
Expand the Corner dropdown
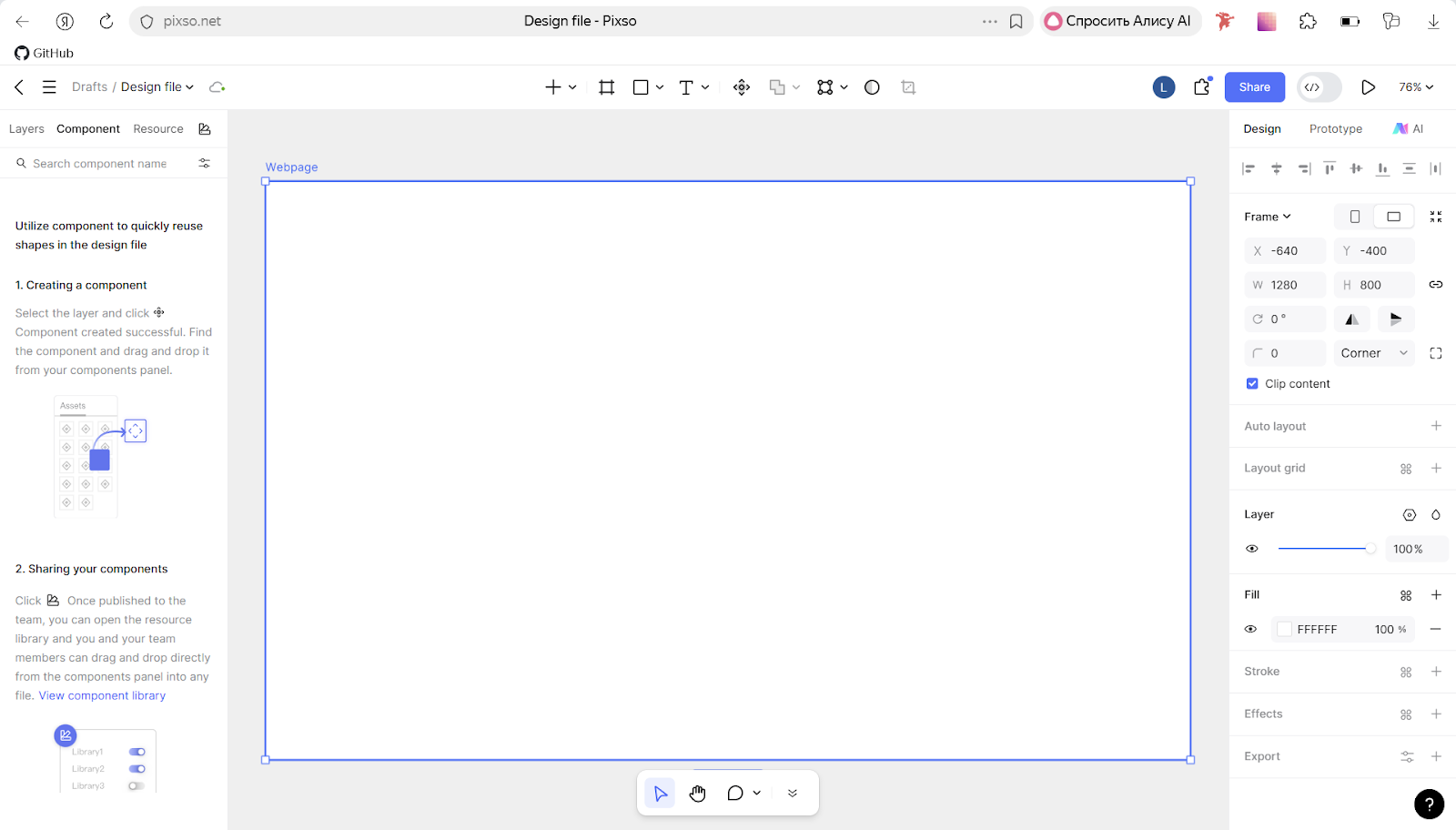(1374, 353)
